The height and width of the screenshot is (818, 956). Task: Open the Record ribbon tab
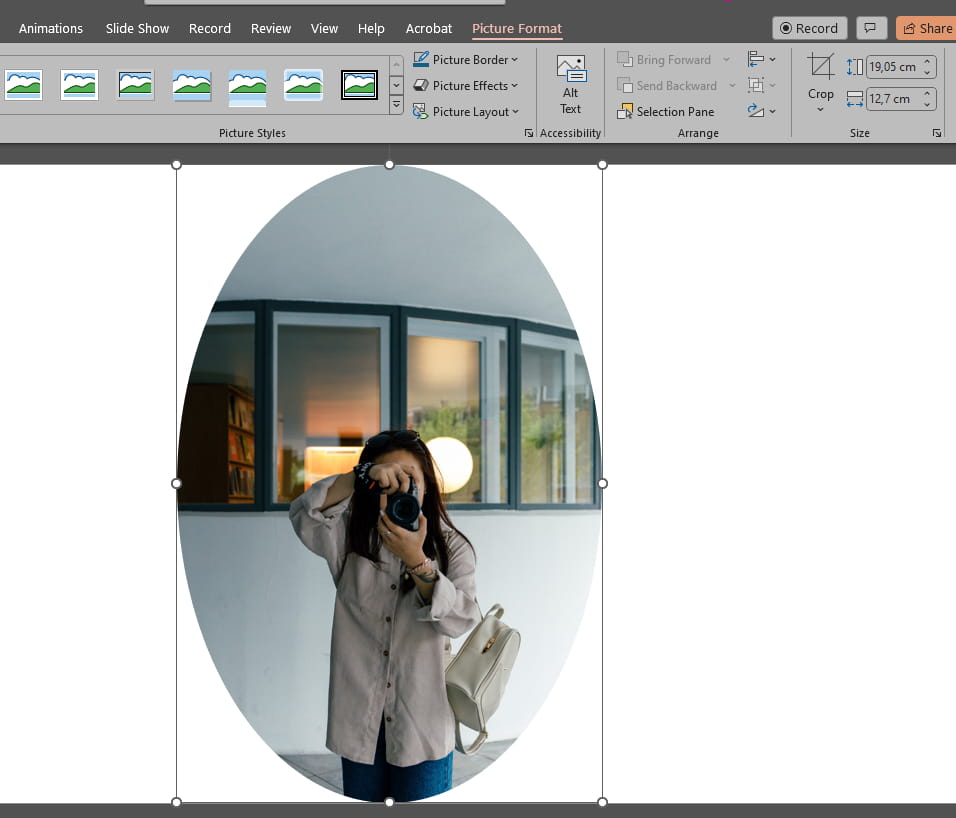point(210,29)
